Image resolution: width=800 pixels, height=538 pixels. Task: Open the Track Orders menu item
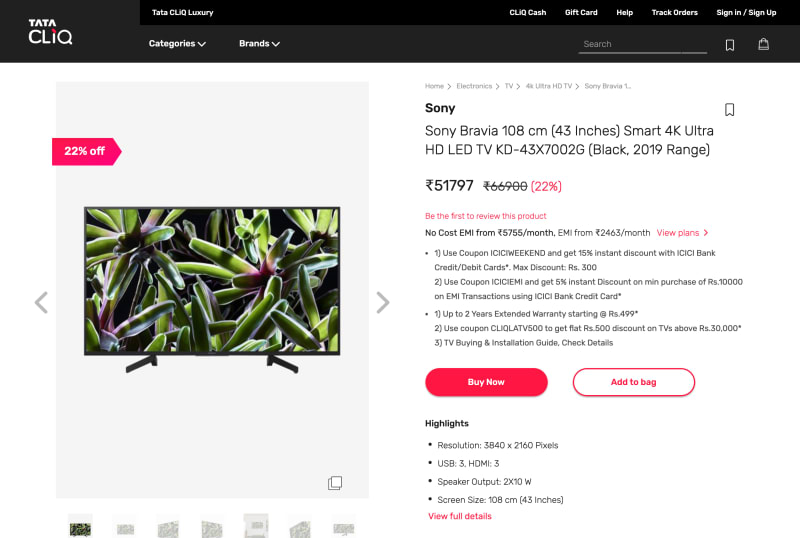pos(674,12)
